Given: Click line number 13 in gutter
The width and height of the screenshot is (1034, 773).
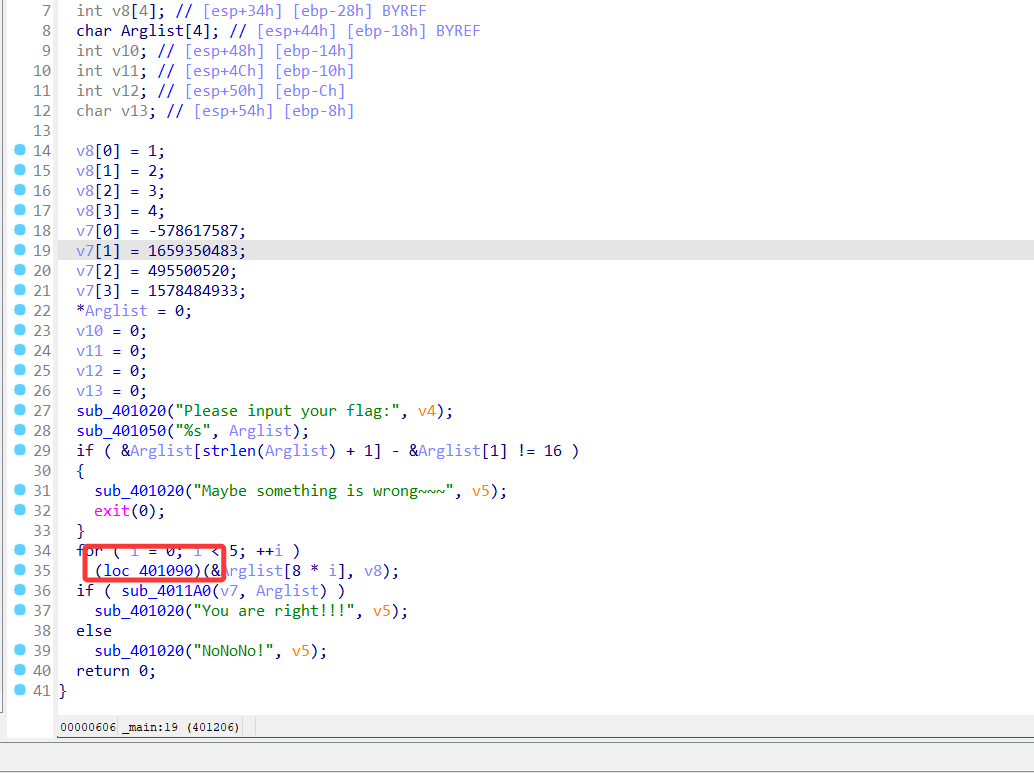Looking at the screenshot, I should [42, 131].
